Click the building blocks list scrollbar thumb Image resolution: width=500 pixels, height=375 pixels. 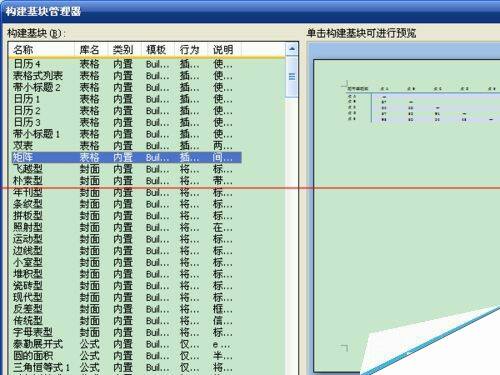[292, 77]
